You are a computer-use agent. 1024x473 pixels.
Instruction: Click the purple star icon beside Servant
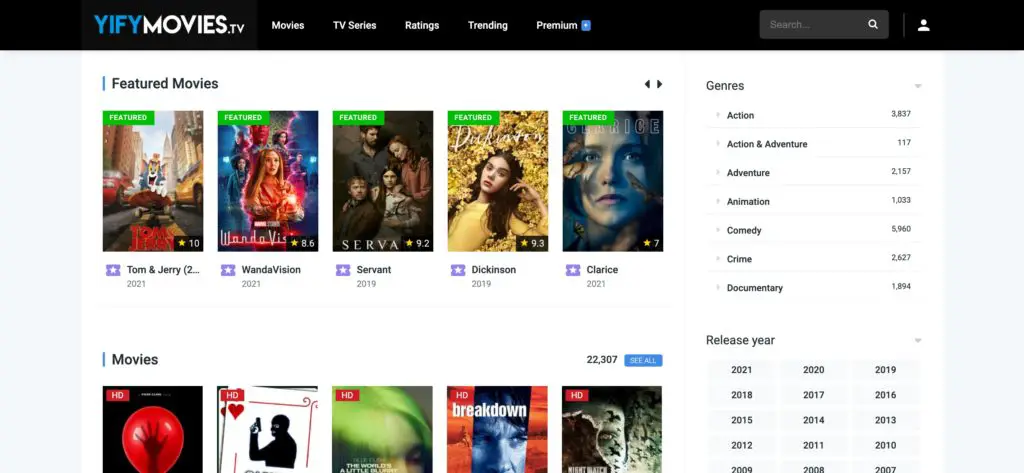(343, 270)
